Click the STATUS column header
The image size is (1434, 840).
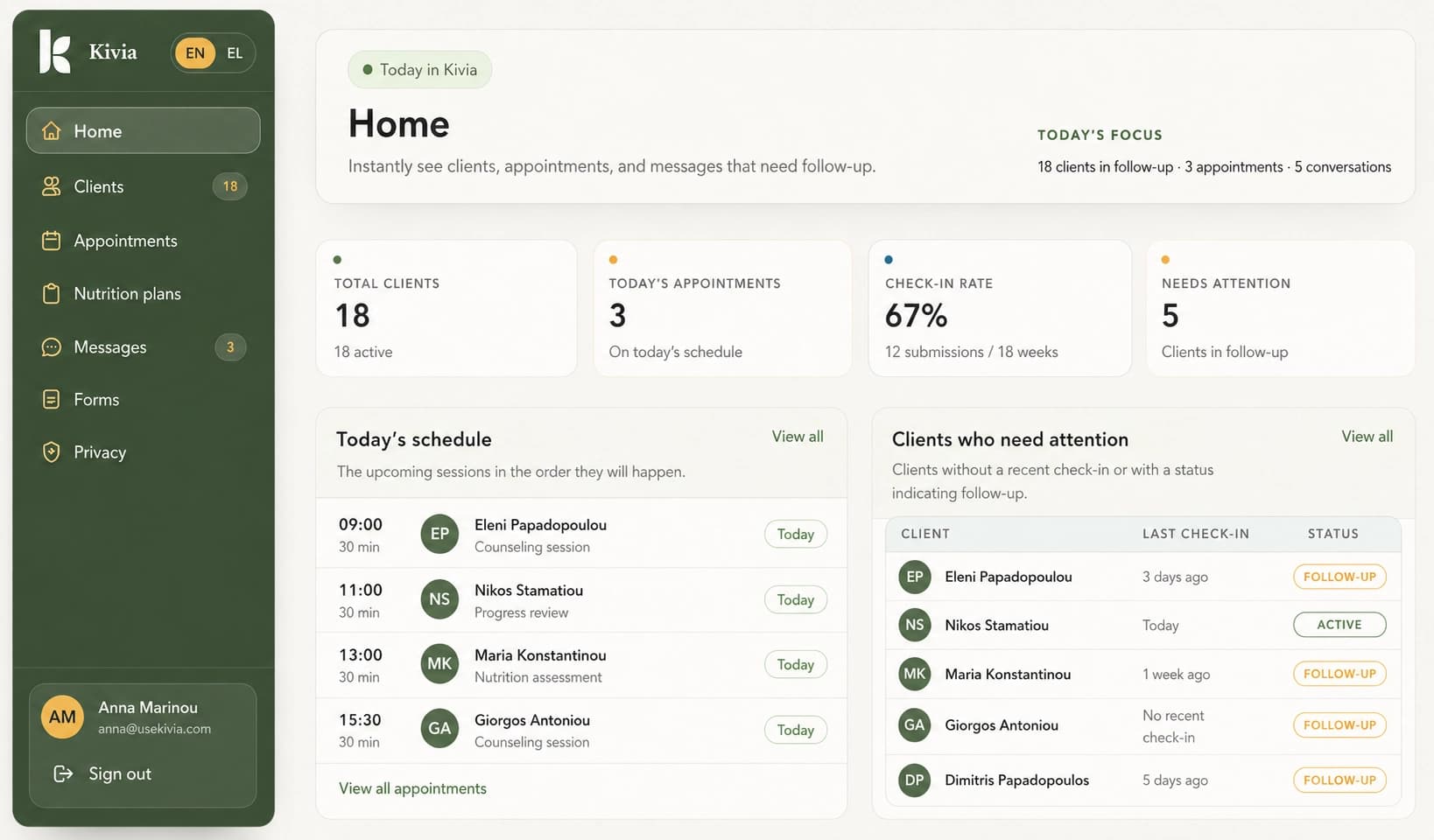click(1333, 534)
